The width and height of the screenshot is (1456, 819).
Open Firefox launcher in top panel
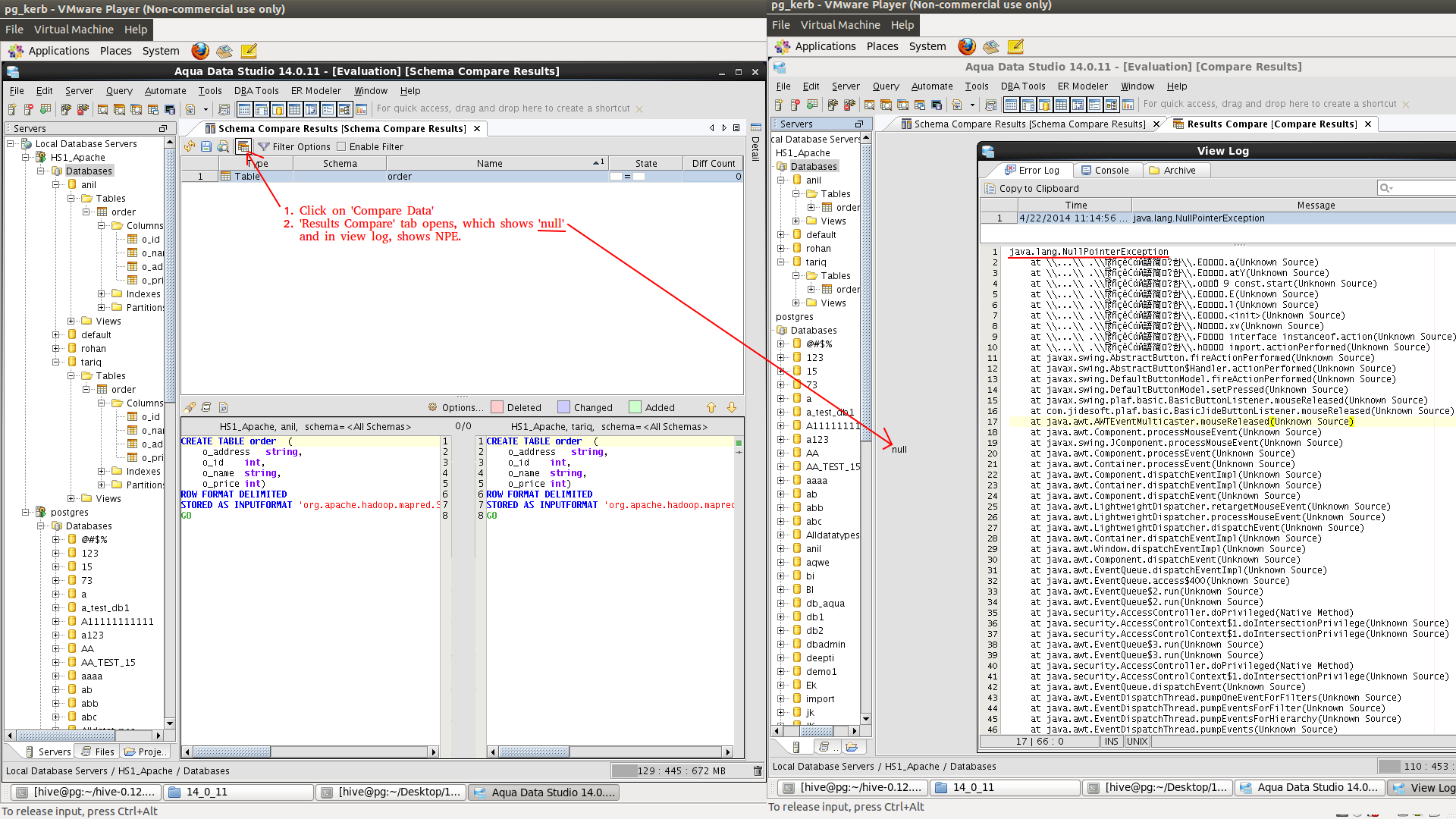tap(200, 51)
